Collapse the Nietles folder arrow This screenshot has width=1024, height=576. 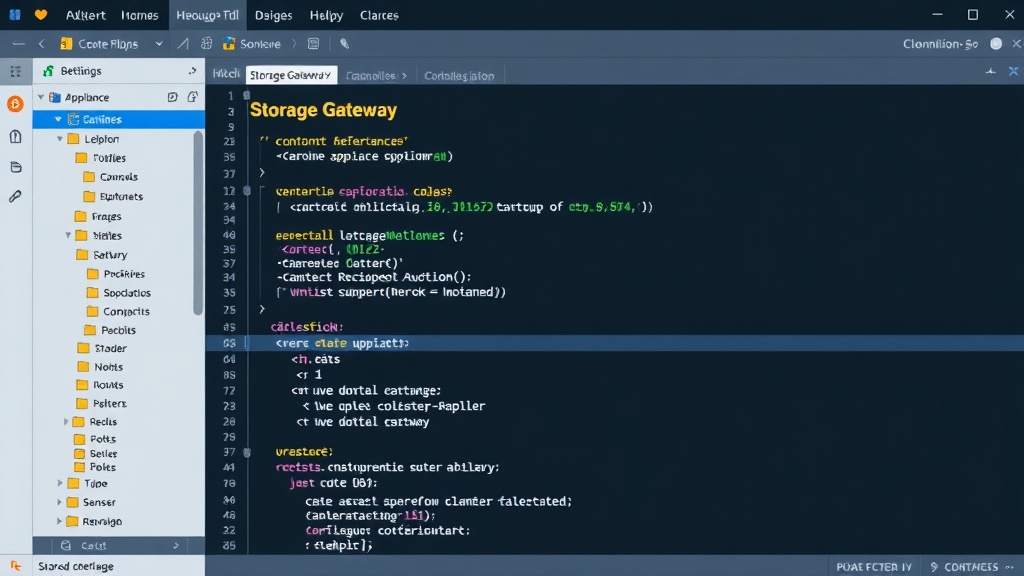click(x=68, y=235)
